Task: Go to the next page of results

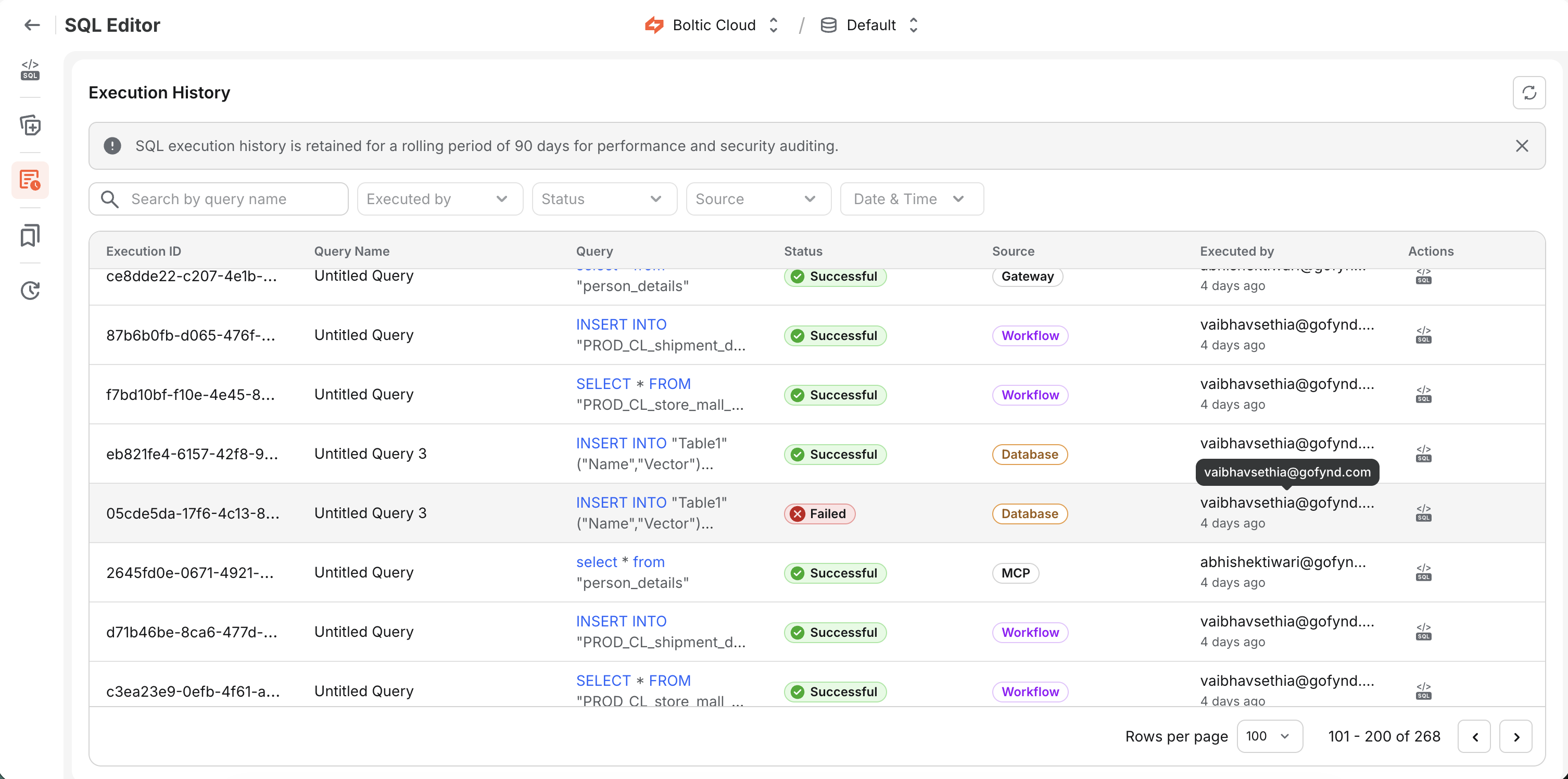Action: pyautogui.click(x=1516, y=736)
